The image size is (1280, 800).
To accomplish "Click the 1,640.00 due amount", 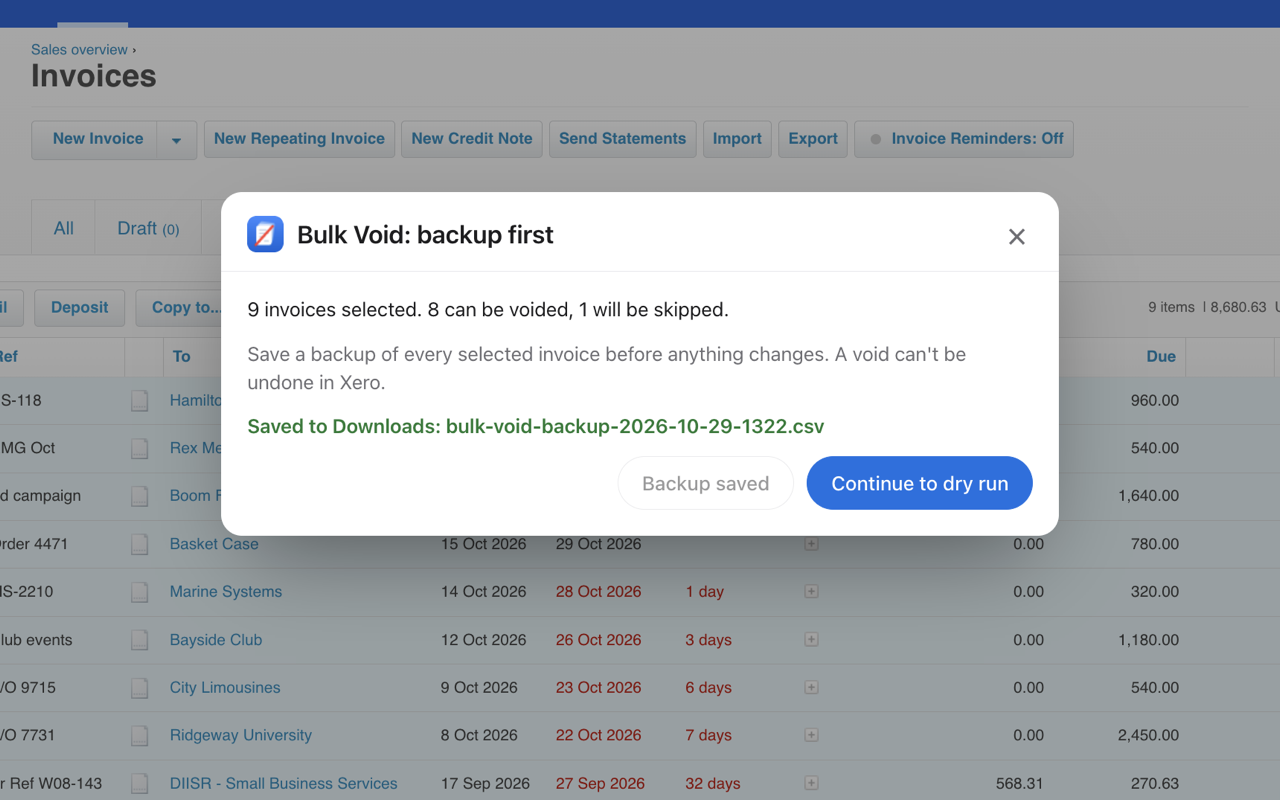I will 1148,496.
